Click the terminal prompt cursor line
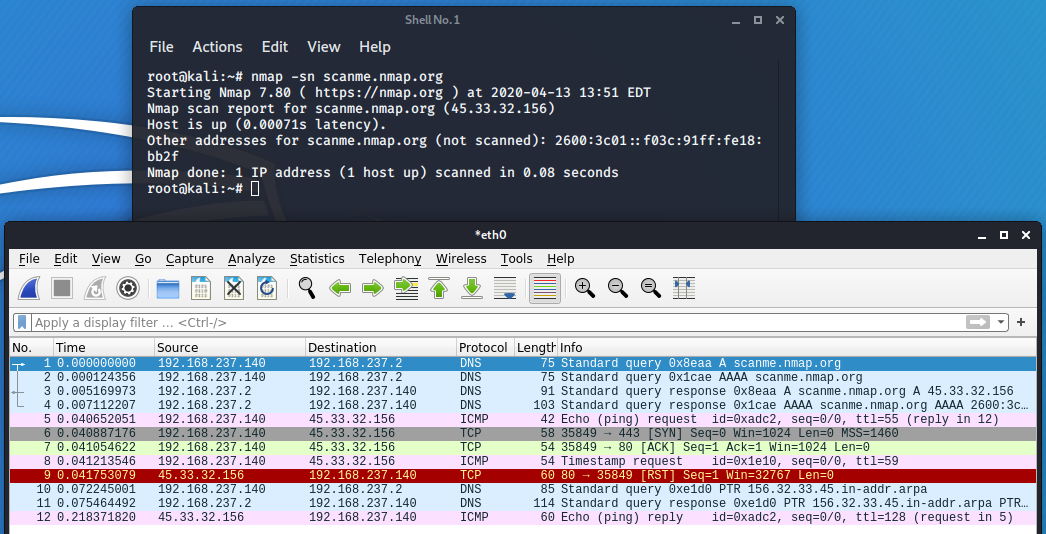The height and width of the screenshot is (534, 1046). (203, 189)
